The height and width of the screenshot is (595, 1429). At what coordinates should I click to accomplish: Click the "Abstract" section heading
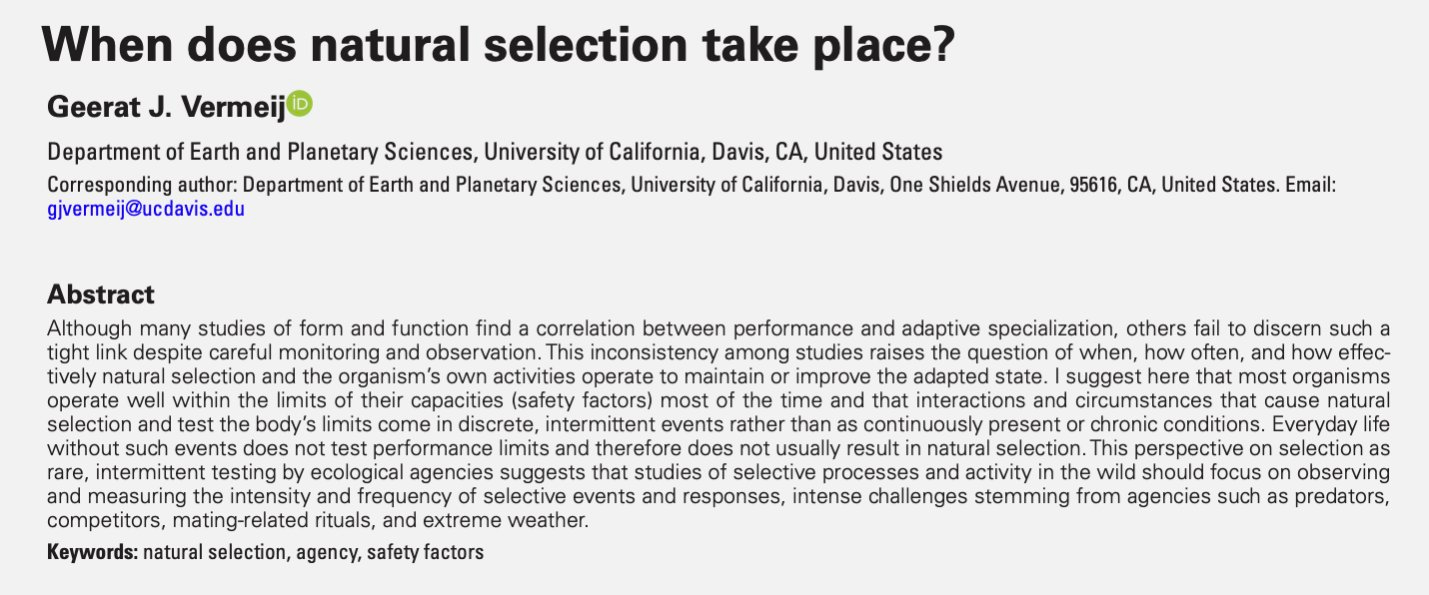pos(101,295)
